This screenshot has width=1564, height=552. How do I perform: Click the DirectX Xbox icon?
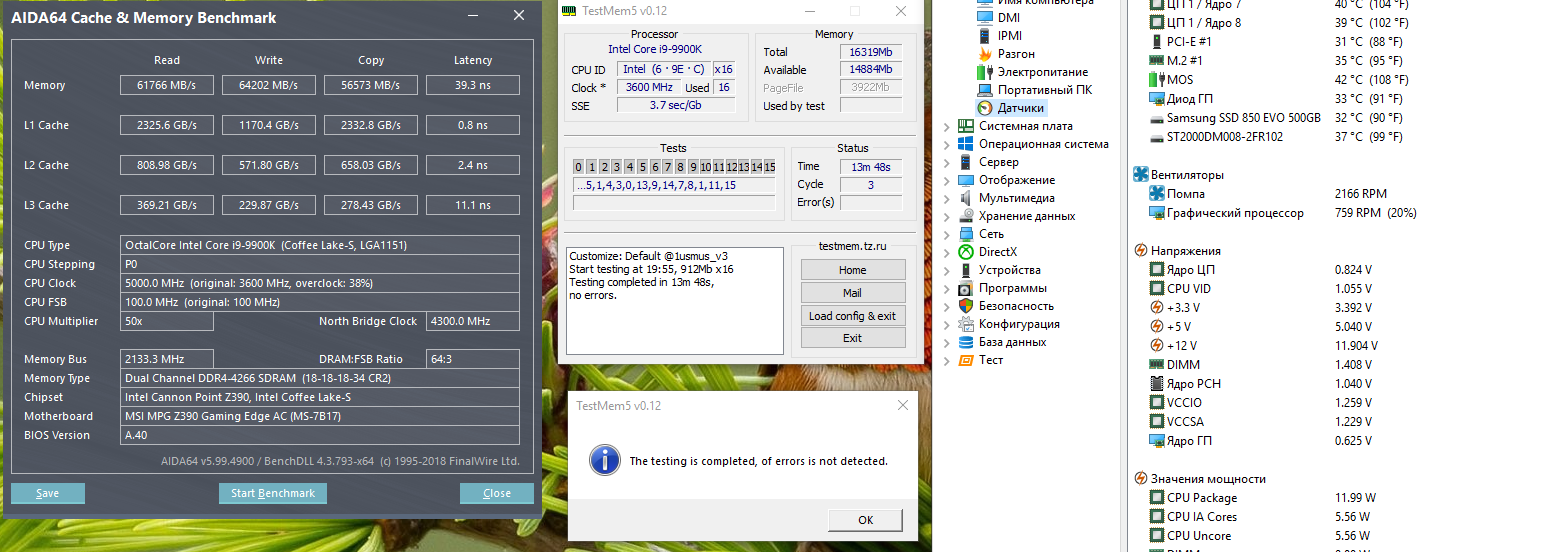(966, 252)
